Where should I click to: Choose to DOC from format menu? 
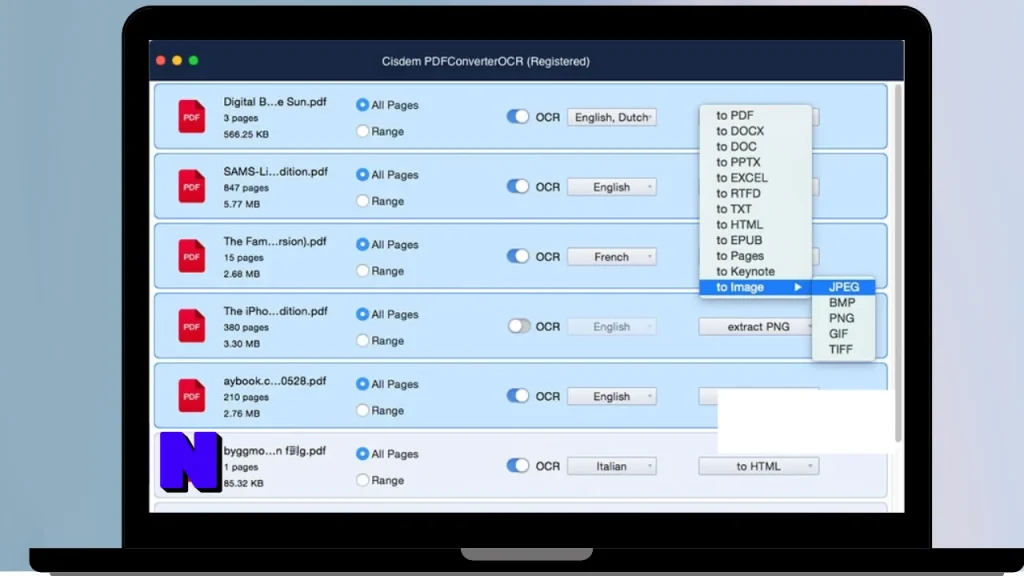tap(755, 147)
